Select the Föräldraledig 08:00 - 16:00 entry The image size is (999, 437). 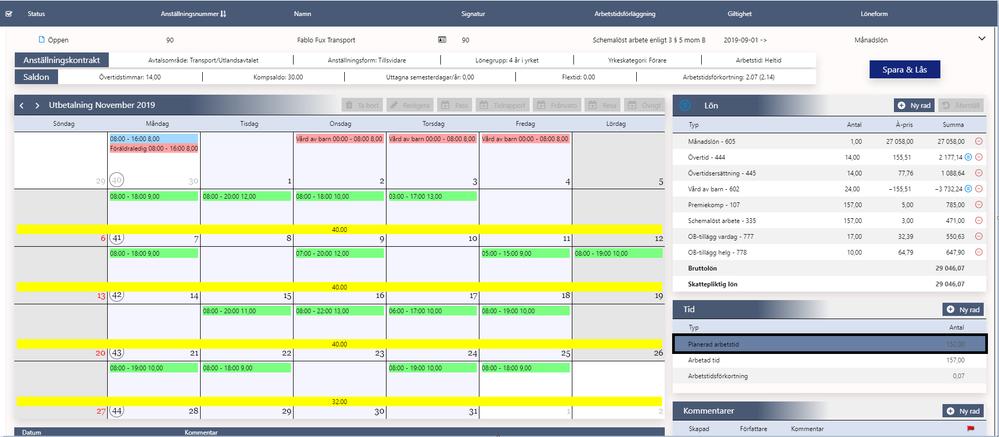[x=154, y=148]
